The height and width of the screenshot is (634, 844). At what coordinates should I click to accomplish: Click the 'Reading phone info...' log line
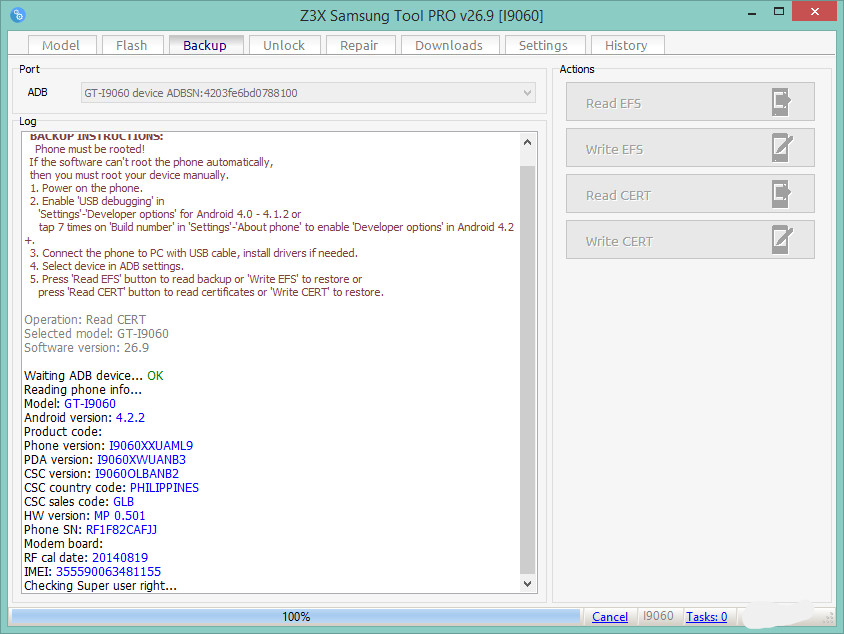(83, 390)
